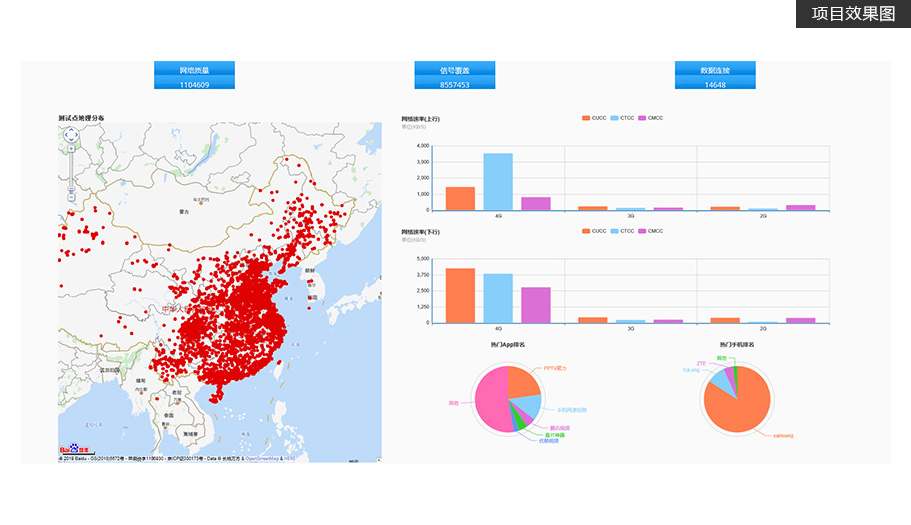Click the map zoom slider track
Screen dimensions: 911x525
point(71,172)
